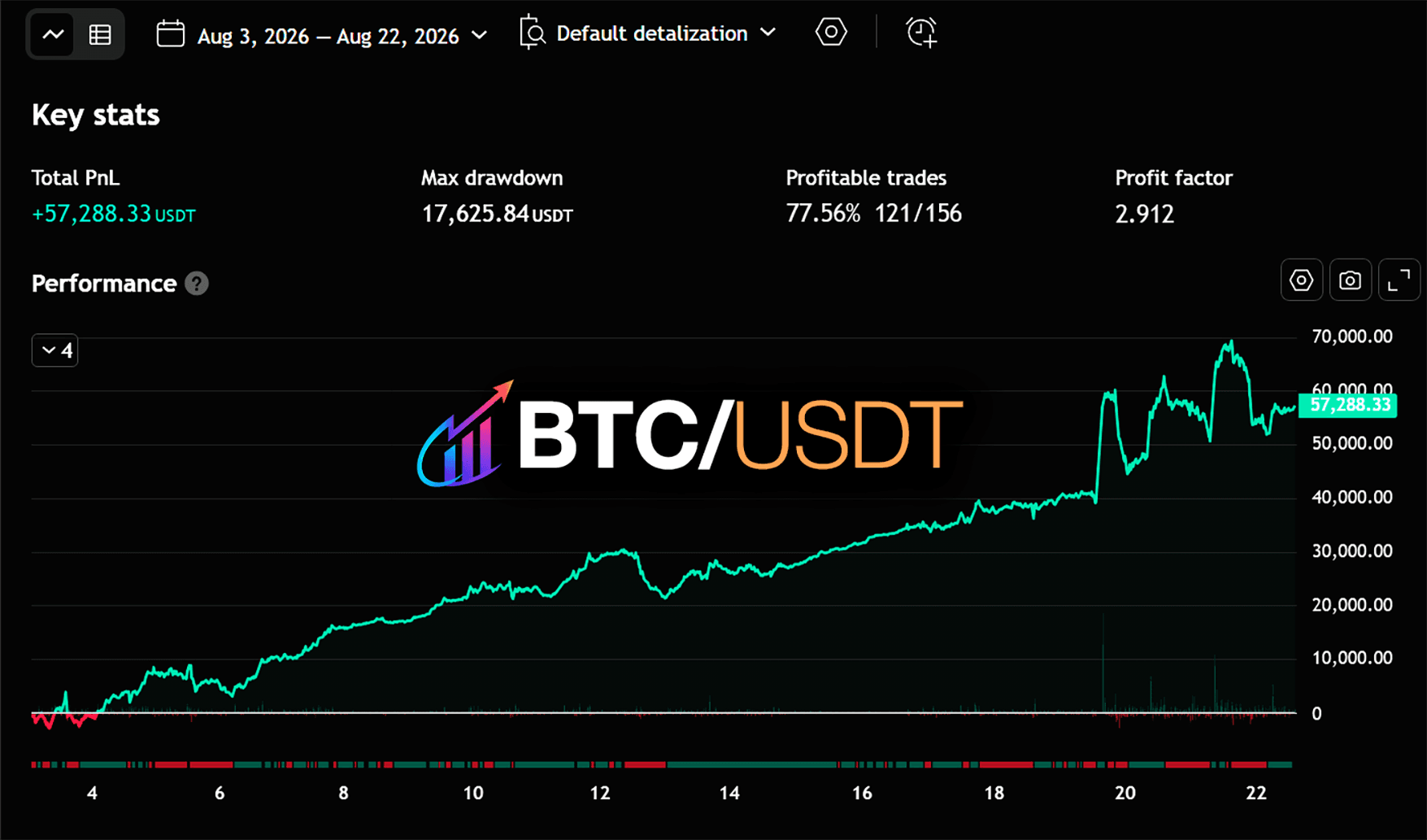Open strategy settings hexagon icon in toolbar

pyautogui.click(x=831, y=33)
